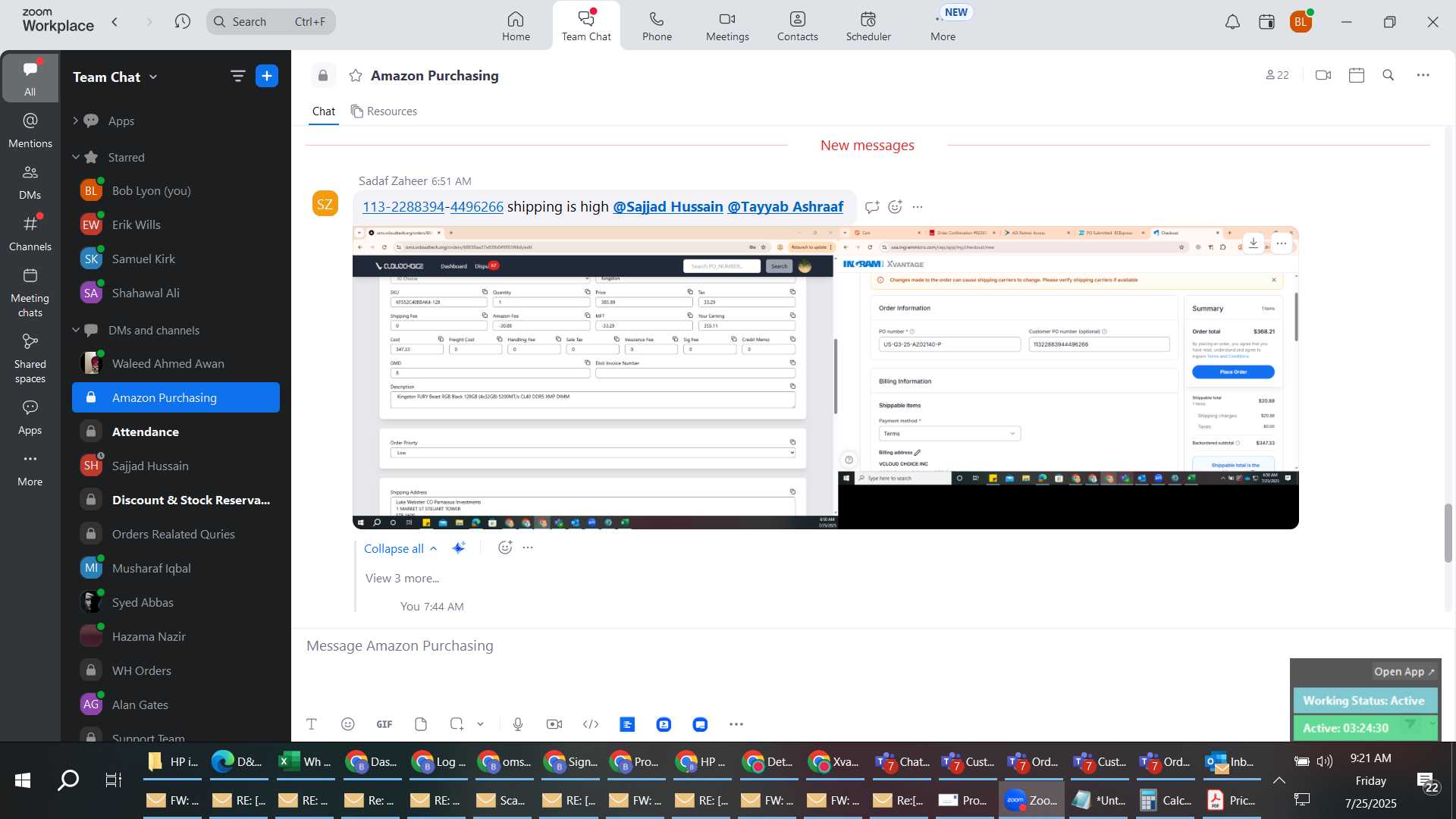The height and width of the screenshot is (819, 1456).
Task: Click the @Sajjad Hussain mention
Action: pyautogui.click(x=667, y=207)
